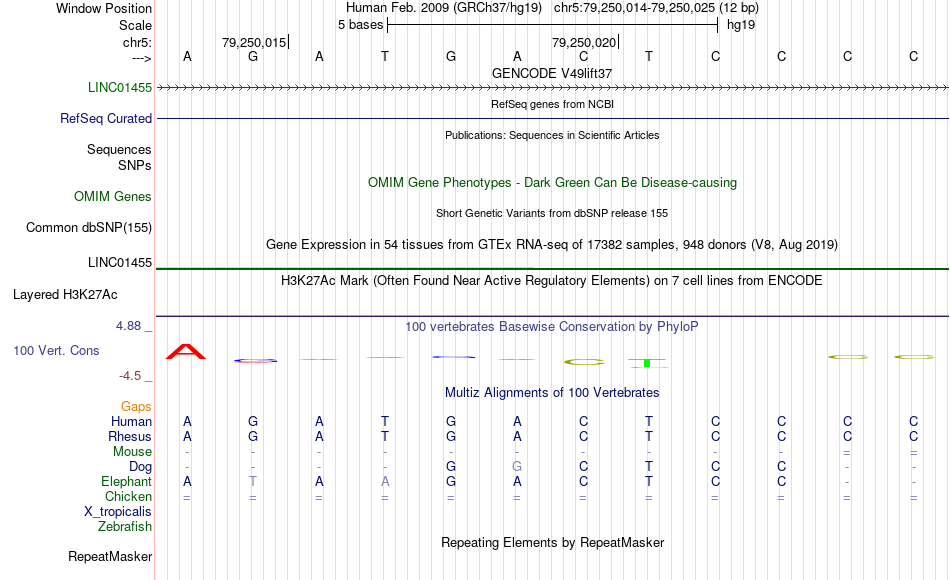The height and width of the screenshot is (580, 950).
Task: Click Multiz Alignments of 100 Vertebrates title
Action: pyautogui.click(x=552, y=393)
